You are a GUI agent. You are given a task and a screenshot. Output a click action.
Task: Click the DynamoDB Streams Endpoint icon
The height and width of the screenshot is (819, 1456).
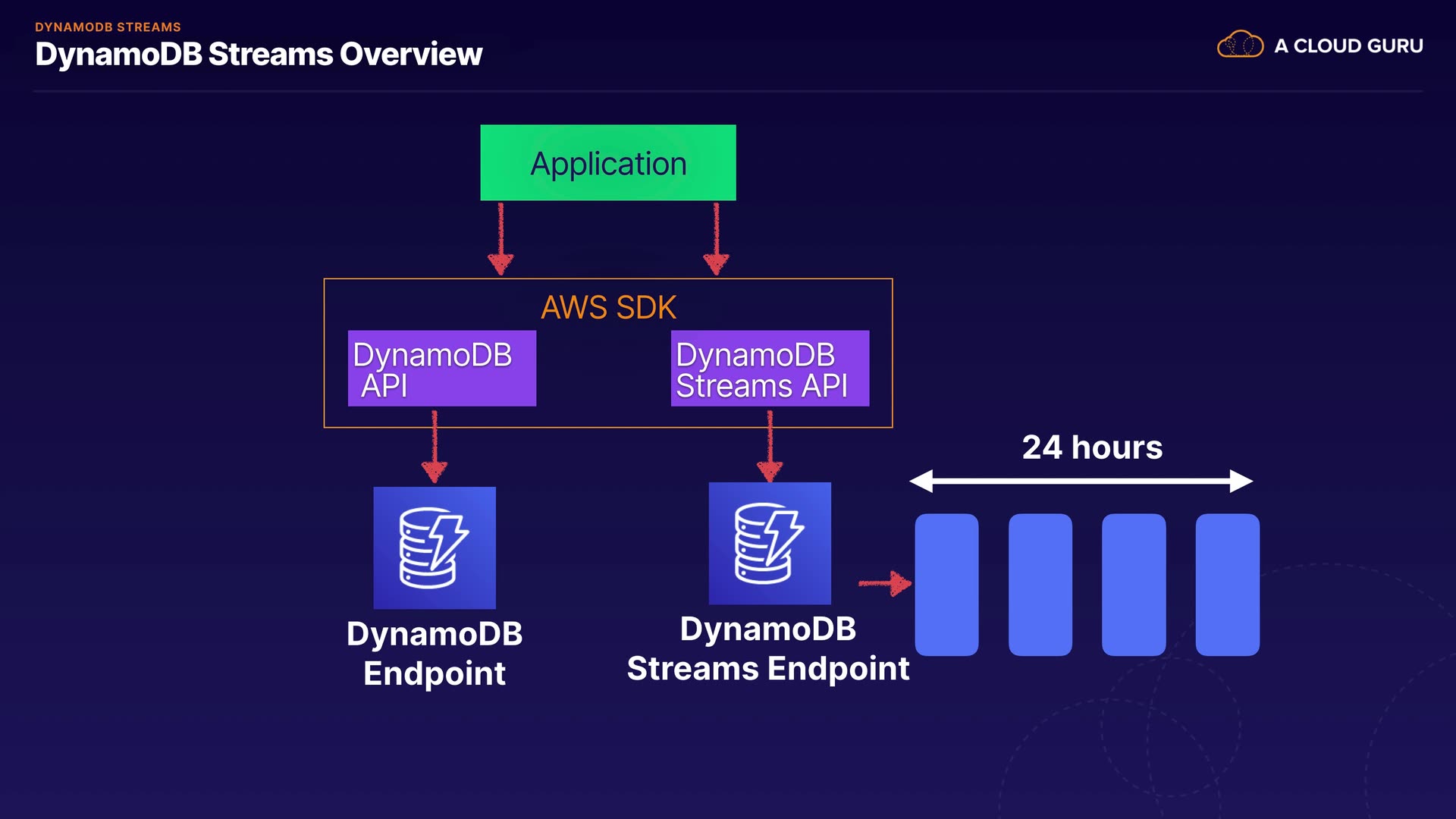click(x=770, y=543)
